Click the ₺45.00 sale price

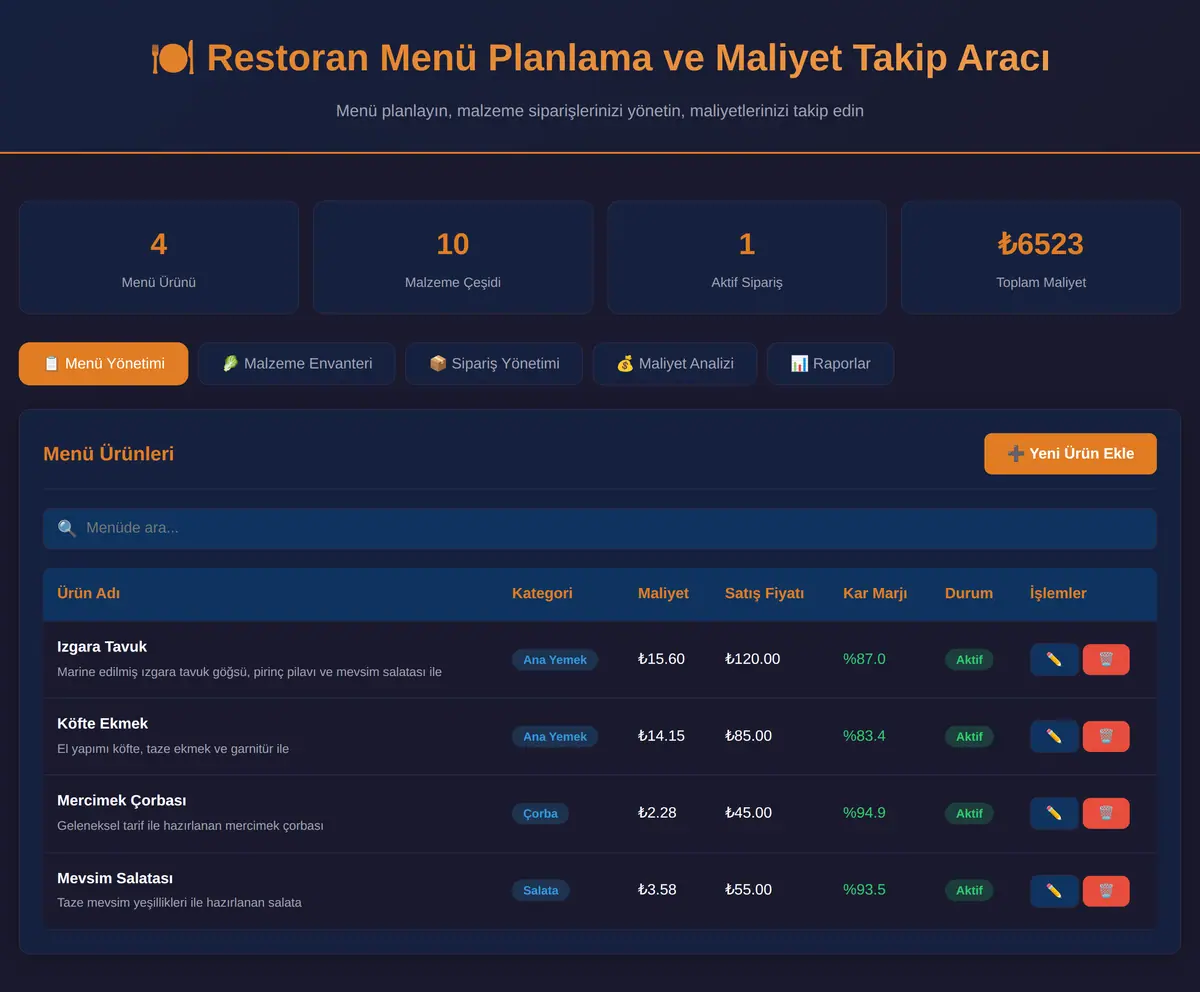pyautogui.click(x=748, y=813)
